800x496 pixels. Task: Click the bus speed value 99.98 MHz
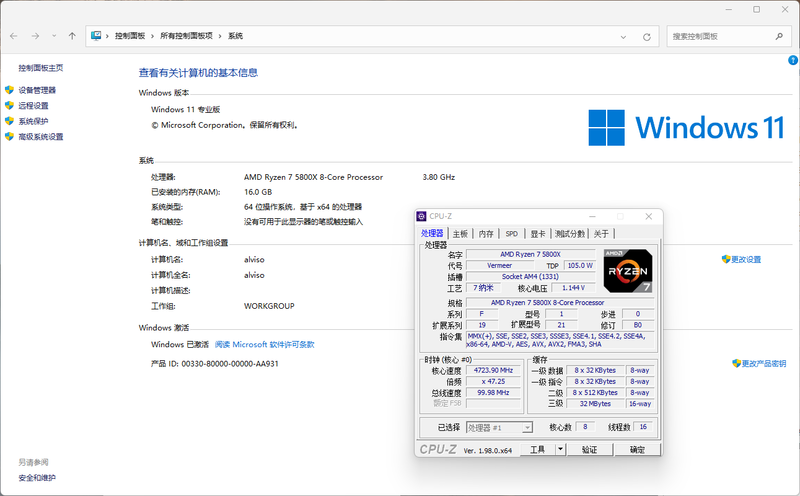click(x=493, y=393)
